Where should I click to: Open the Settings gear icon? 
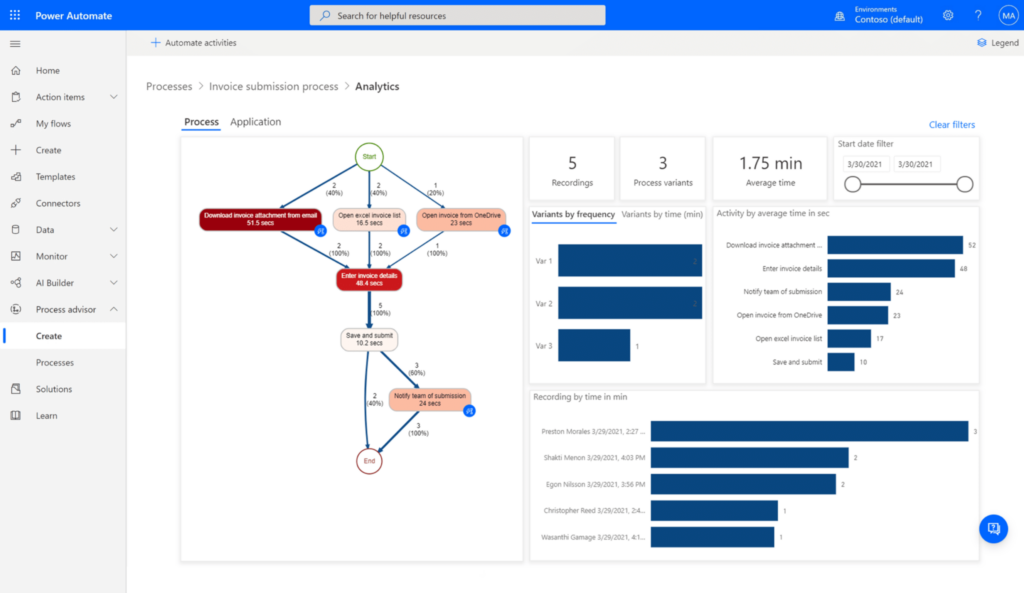tap(948, 15)
